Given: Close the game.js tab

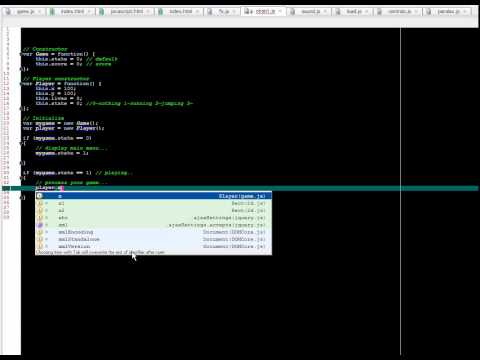Looking at the screenshot, I should pos(40,11).
